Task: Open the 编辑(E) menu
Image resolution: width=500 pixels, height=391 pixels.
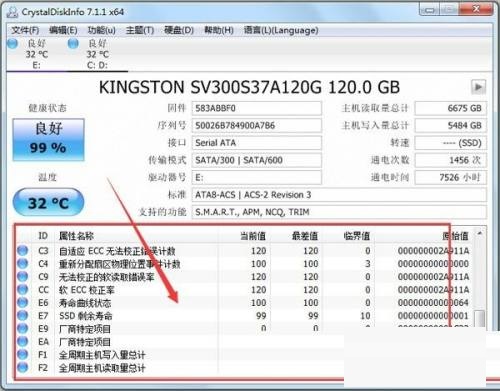Action: (x=63, y=30)
